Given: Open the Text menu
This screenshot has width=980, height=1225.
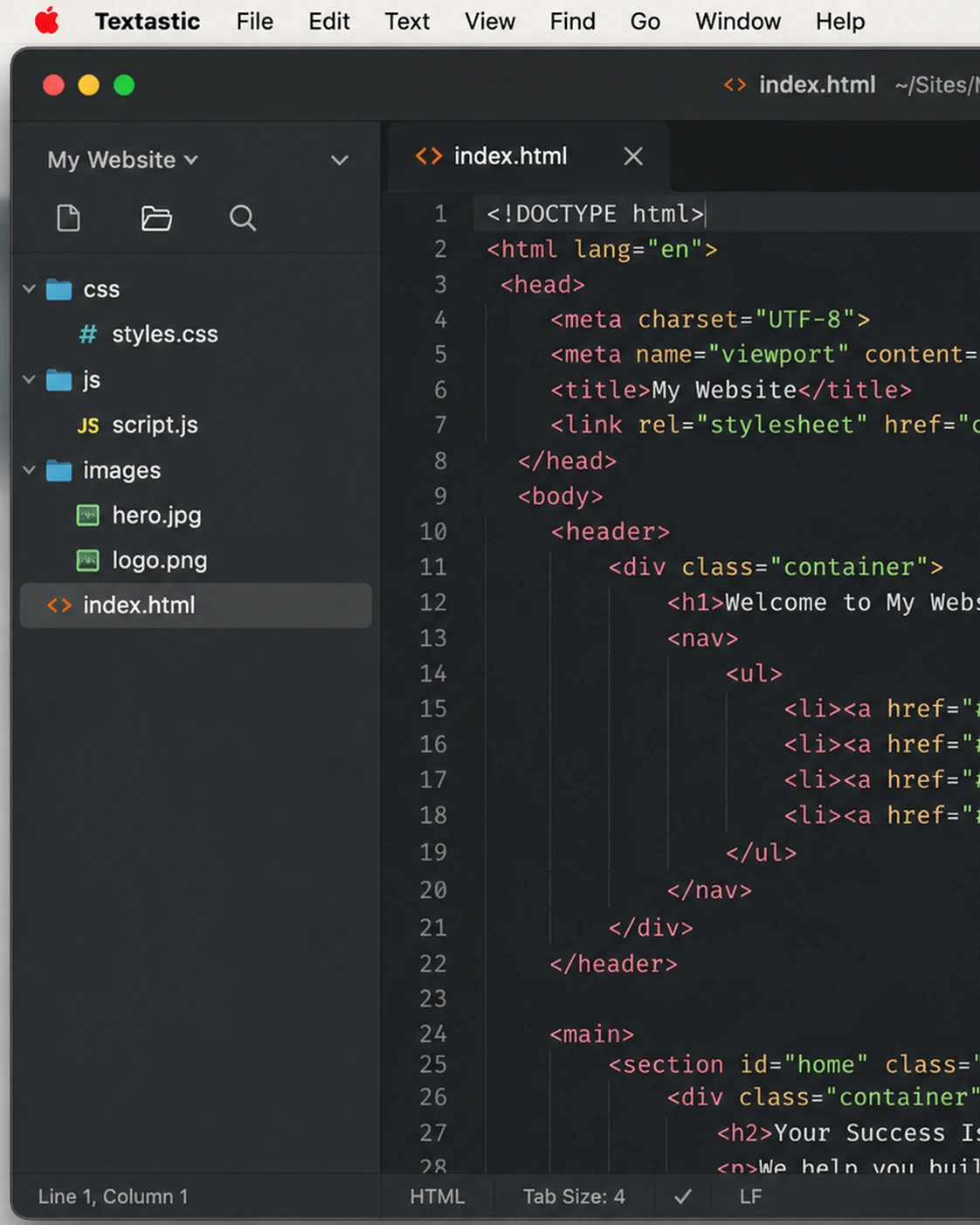Looking at the screenshot, I should coord(407,21).
